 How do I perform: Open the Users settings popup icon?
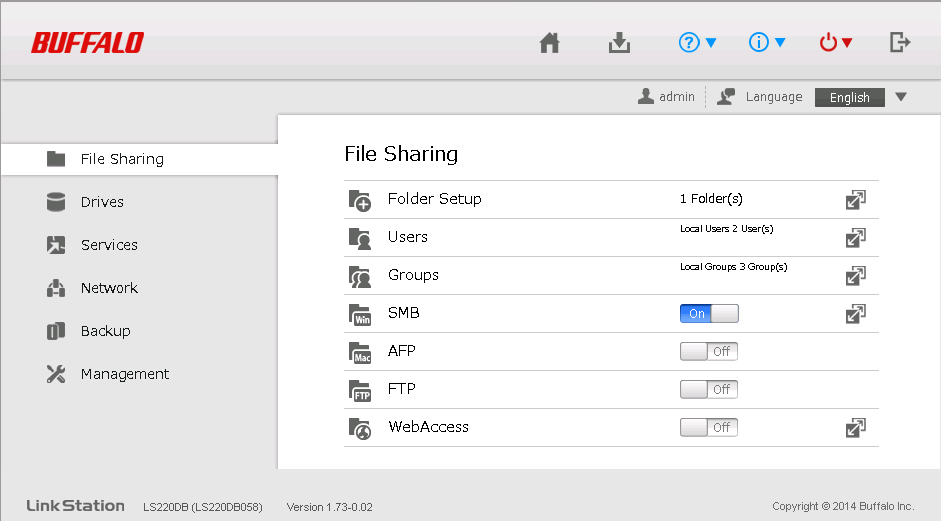pos(855,238)
